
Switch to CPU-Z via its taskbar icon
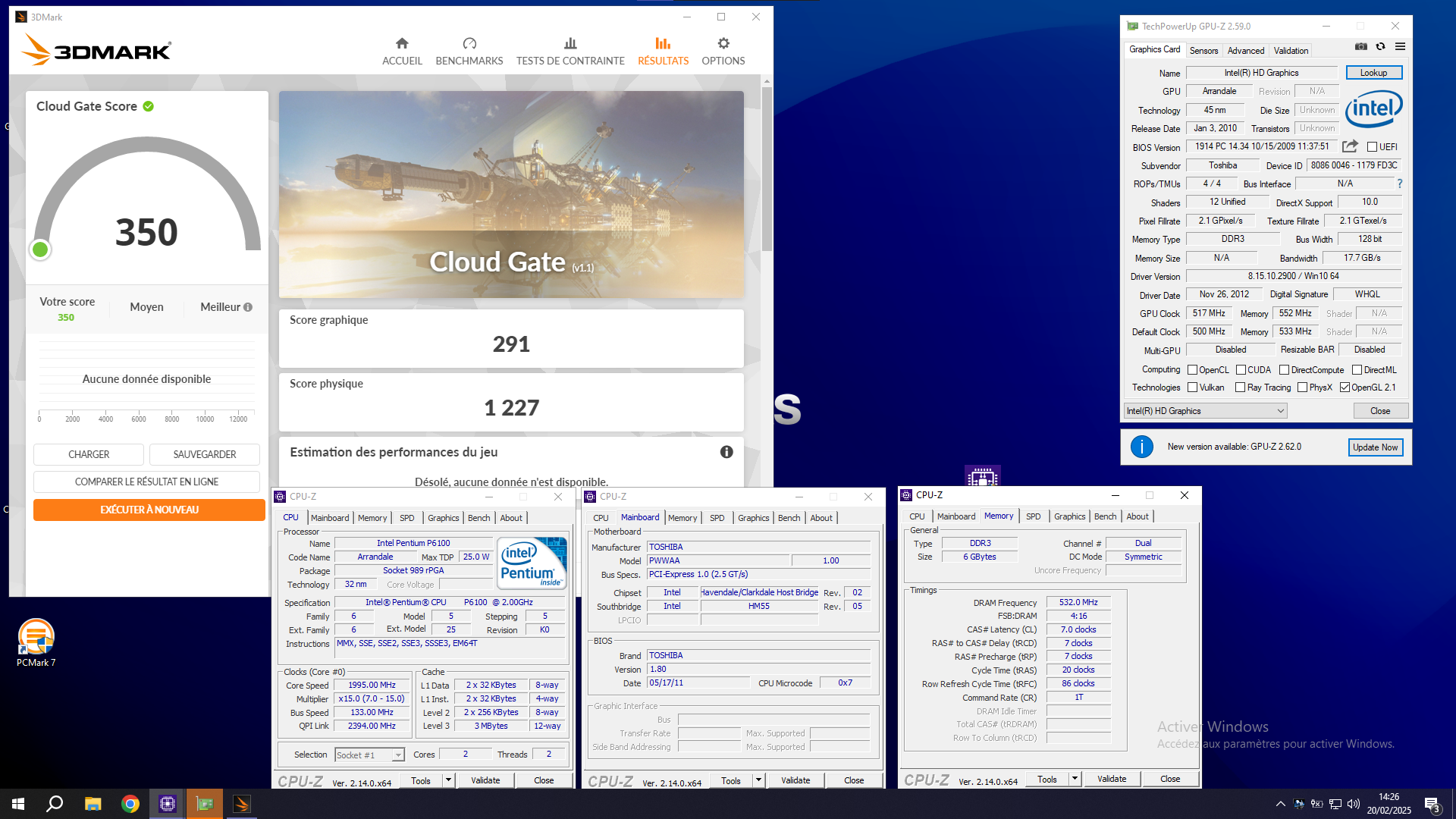pos(168,804)
